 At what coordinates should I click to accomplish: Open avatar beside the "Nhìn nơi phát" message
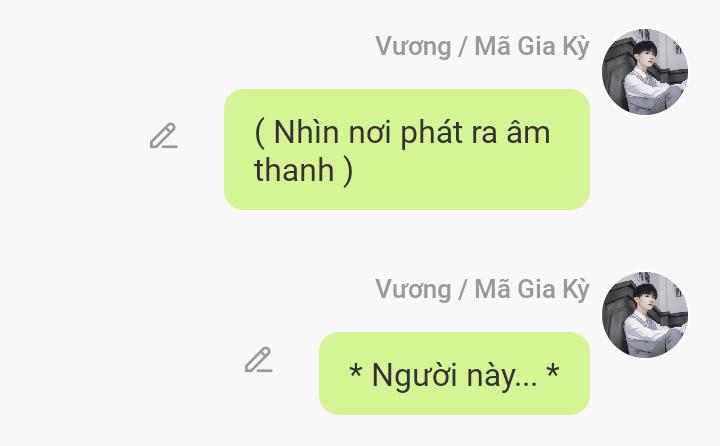point(645,72)
